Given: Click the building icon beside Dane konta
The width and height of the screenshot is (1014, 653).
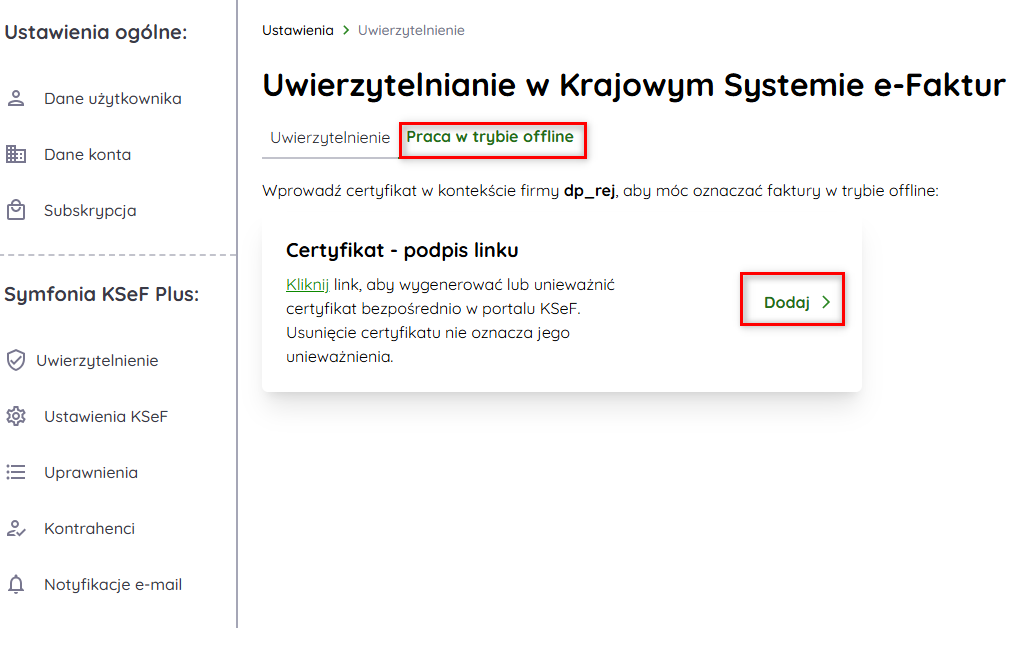Looking at the screenshot, I should [x=16, y=154].
